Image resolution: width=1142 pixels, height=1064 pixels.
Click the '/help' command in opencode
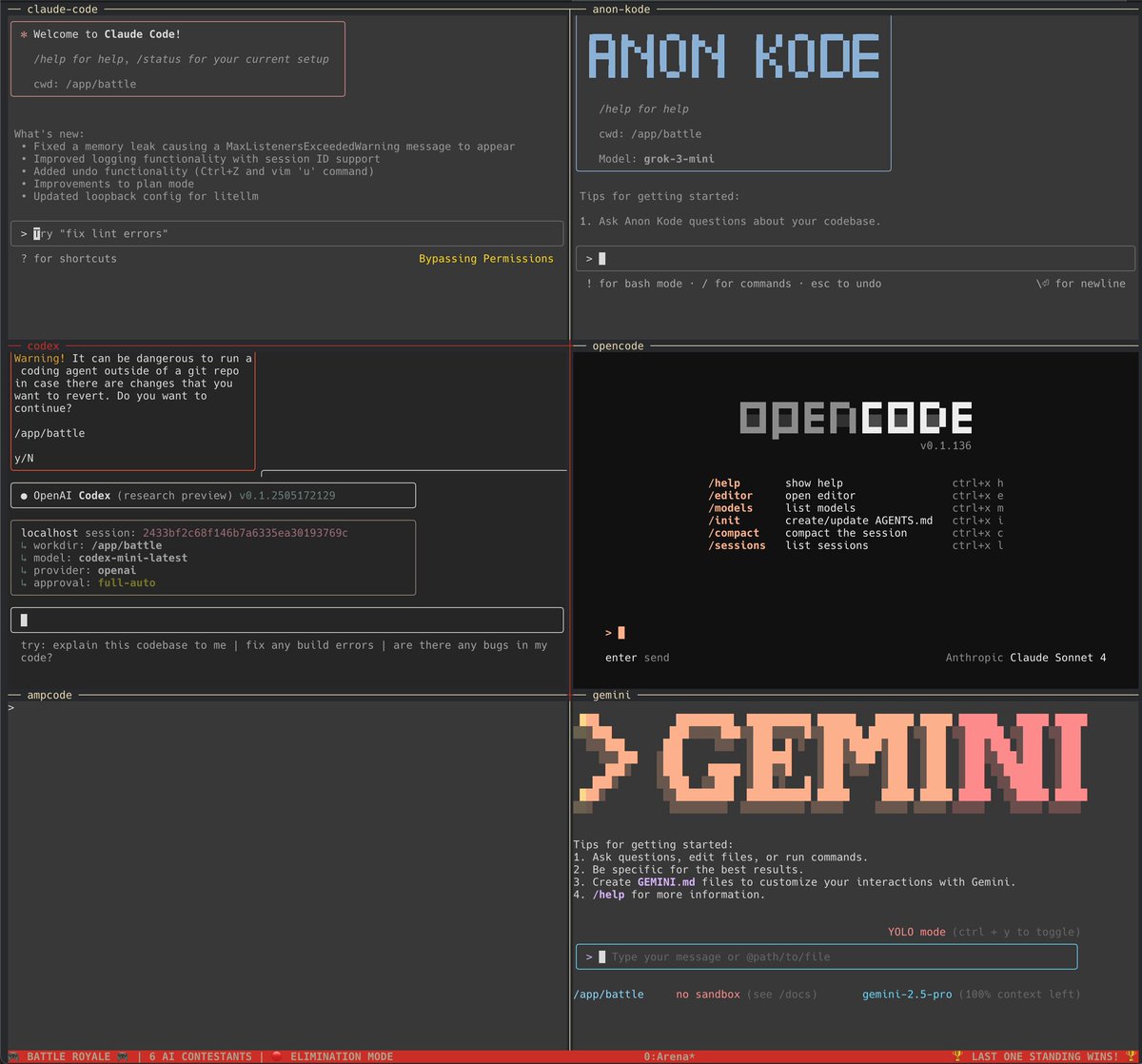[724, 483]
